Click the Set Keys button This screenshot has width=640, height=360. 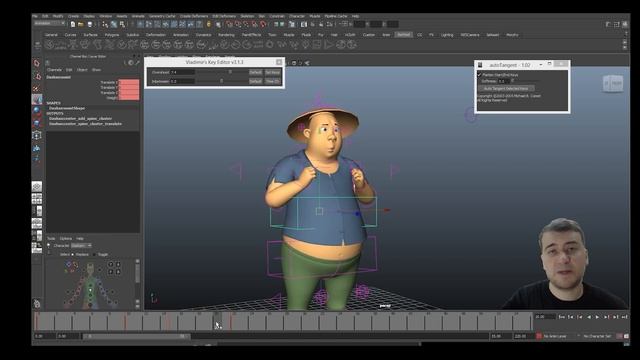pyautogui.click(x=273, y=72)
